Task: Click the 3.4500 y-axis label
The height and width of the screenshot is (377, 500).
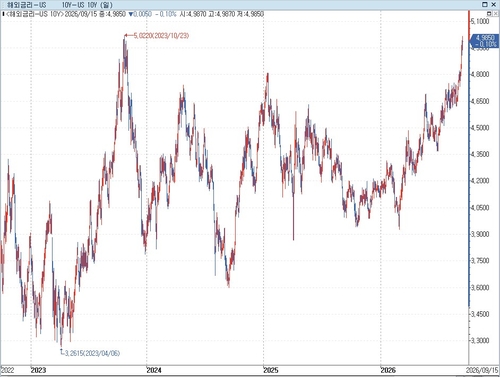Action: tap(480, 314)
